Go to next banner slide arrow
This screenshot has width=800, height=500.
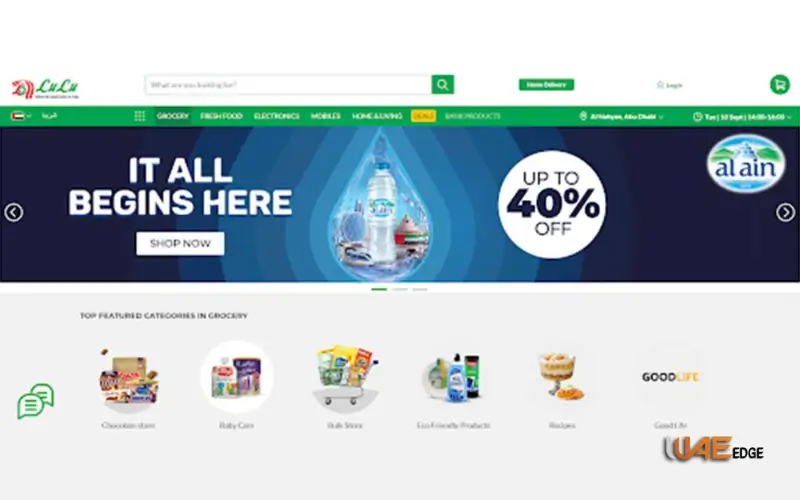[786, 212]
